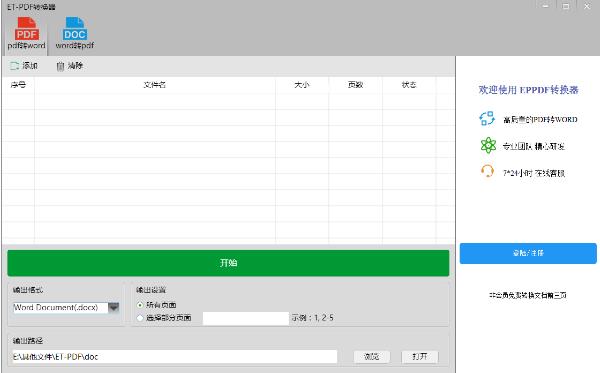Viewport: 600px width, 373px height.
Task: Select the word转pdf DOC icon
Action: pyautogui.click(x=75, y=29)
